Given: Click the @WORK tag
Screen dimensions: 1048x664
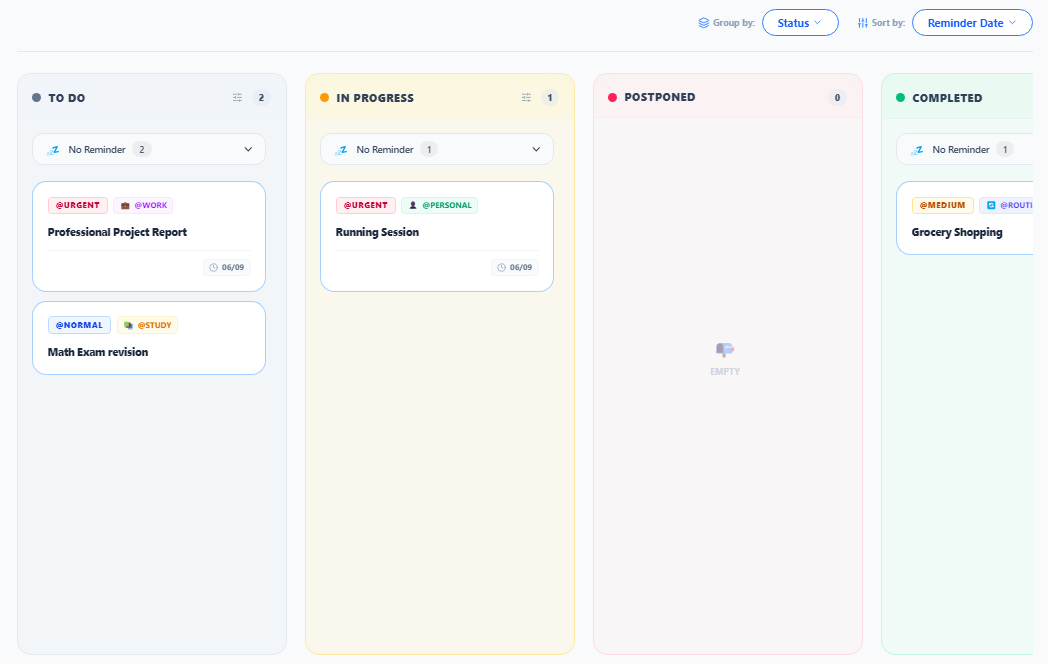Looking at the screenshot, I should (143, 205).
